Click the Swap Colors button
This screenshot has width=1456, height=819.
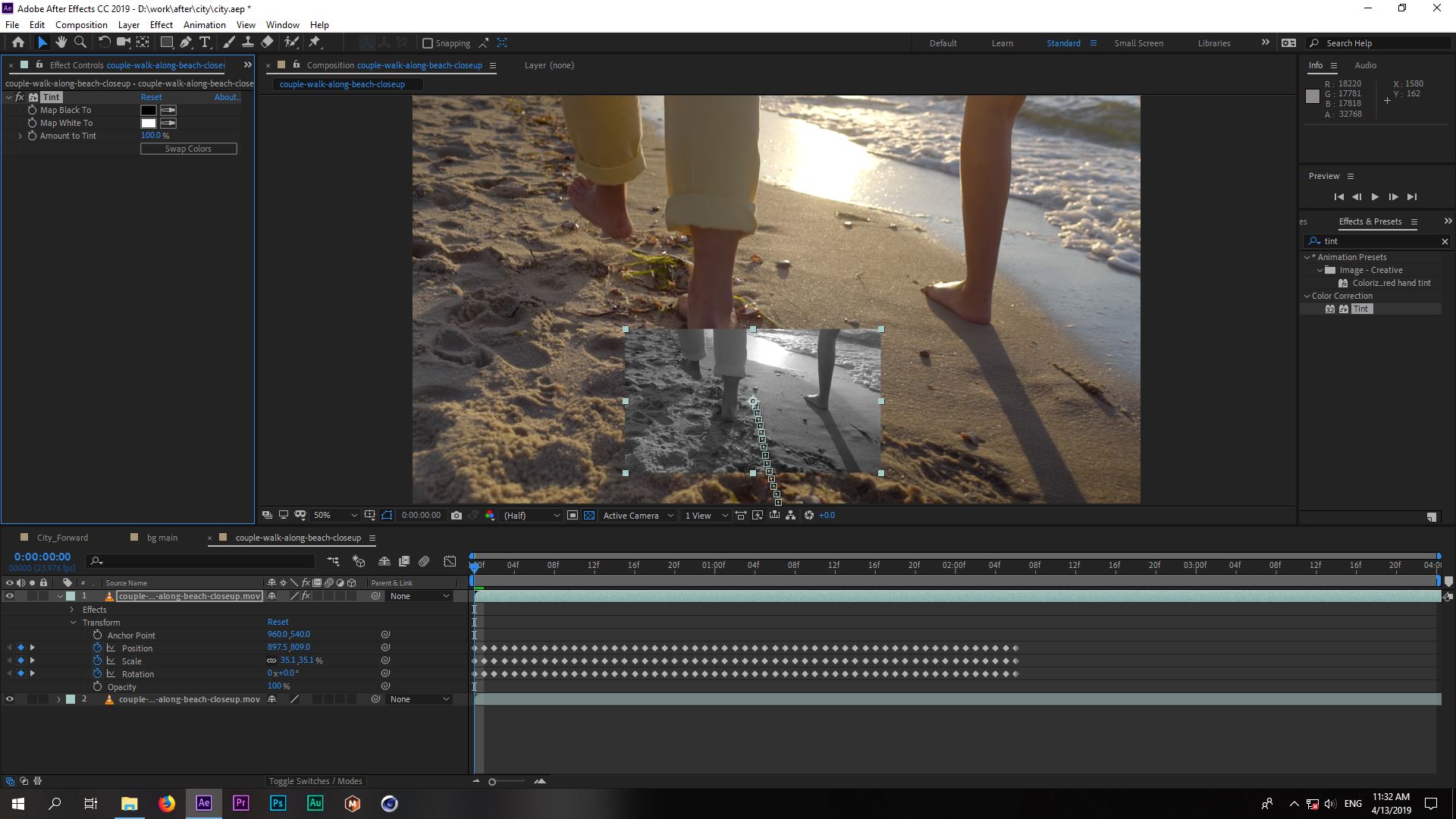coord(188,148)
